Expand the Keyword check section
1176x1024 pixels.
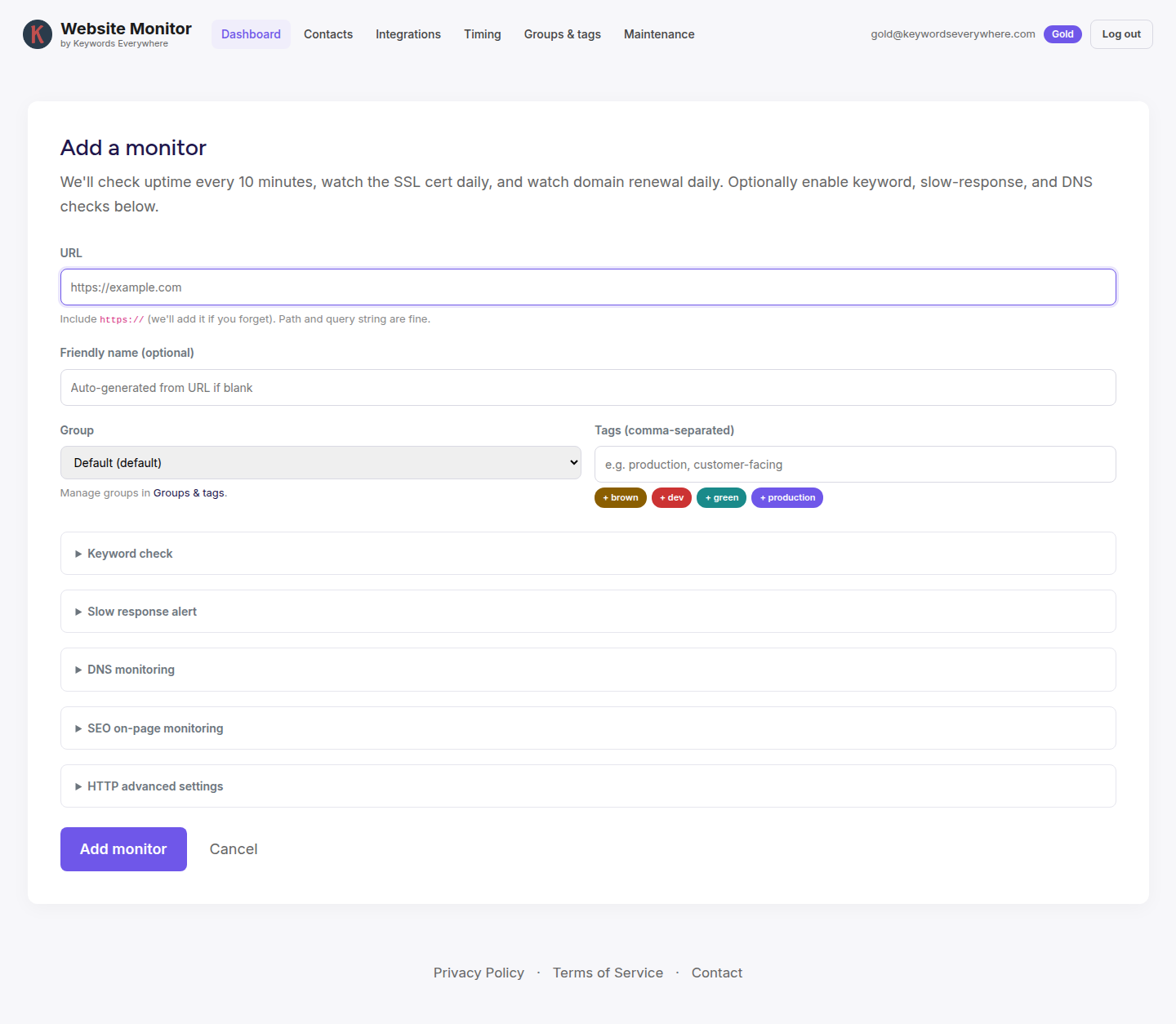pos(588,554)
